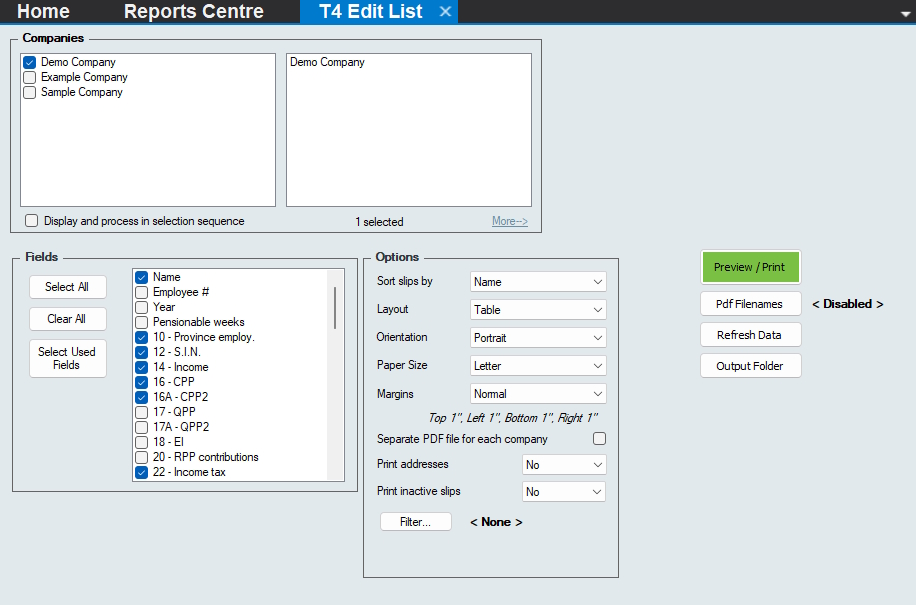This screenshot has width=916, height=605.
Task: Check the Sample Company checkbox
Action: [x=30, y=92]
